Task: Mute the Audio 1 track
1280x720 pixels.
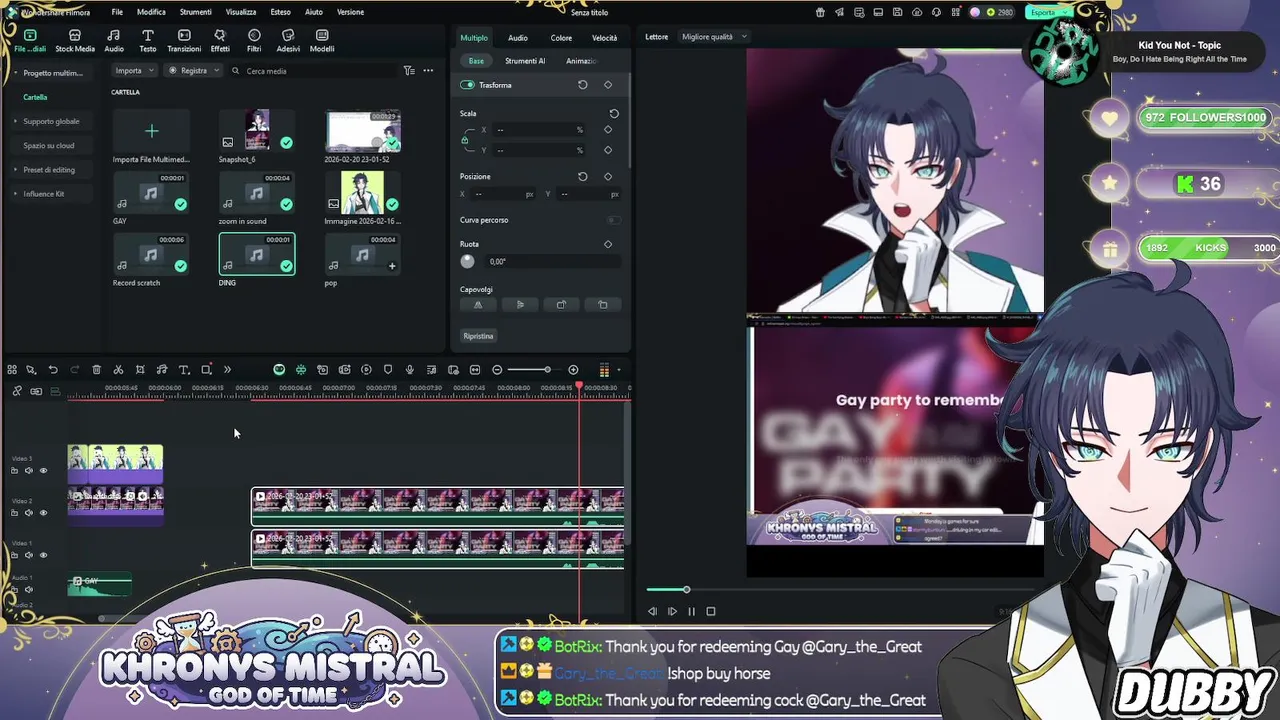Action: point(28,590)
